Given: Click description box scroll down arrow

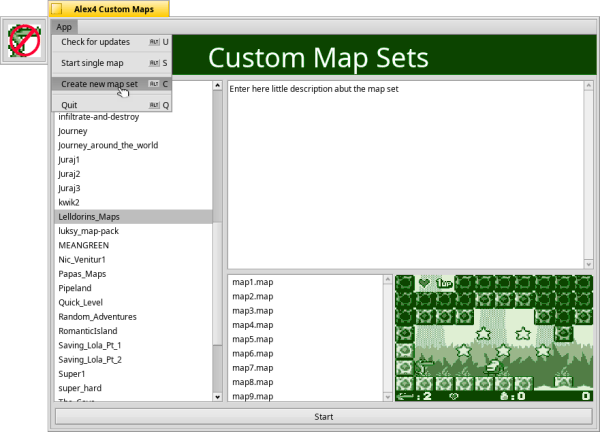Looking at the screenshot, I should pos(589,262).
